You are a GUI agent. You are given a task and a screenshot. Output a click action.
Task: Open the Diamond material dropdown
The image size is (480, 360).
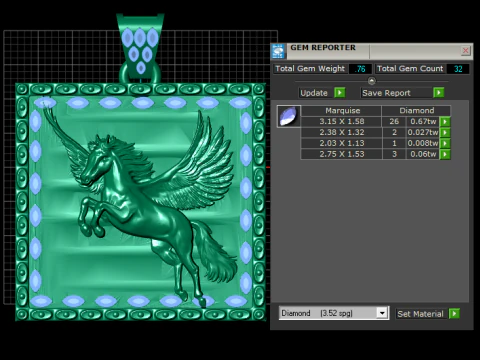pyautogui.click(x=382, y=313)
